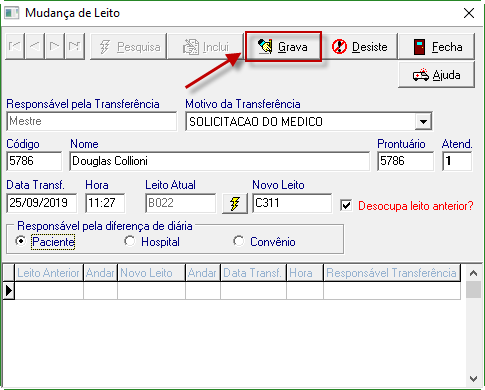Screen dimensions: 485x390
Task: Select the grid row indicator arrow
Action: (x=9, y=291)
